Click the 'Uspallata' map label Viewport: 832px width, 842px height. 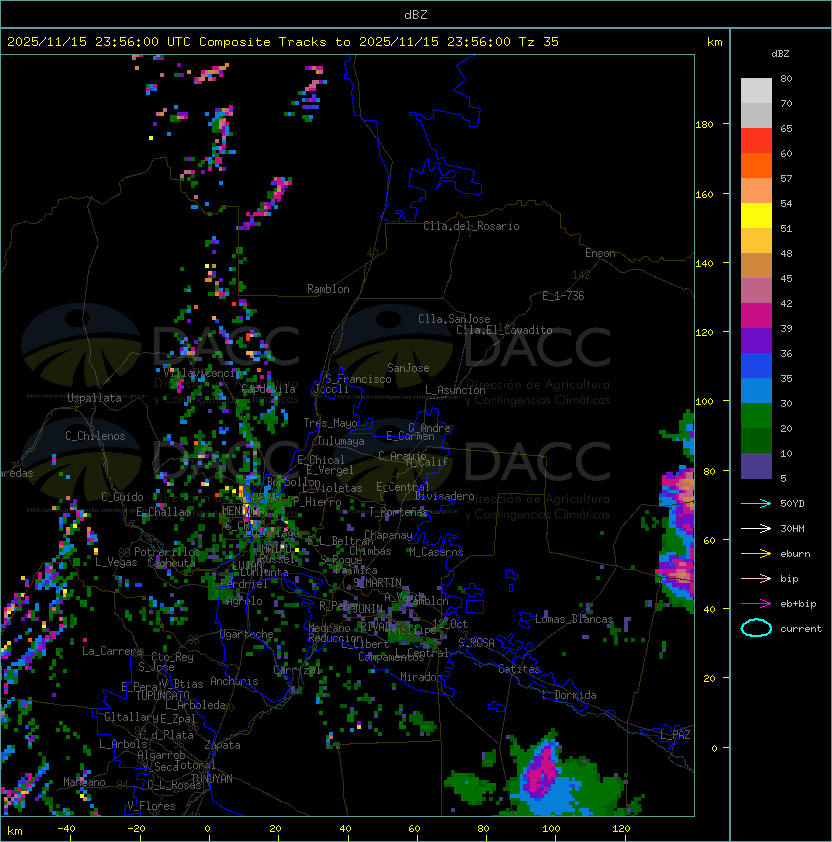pos(94,398)
